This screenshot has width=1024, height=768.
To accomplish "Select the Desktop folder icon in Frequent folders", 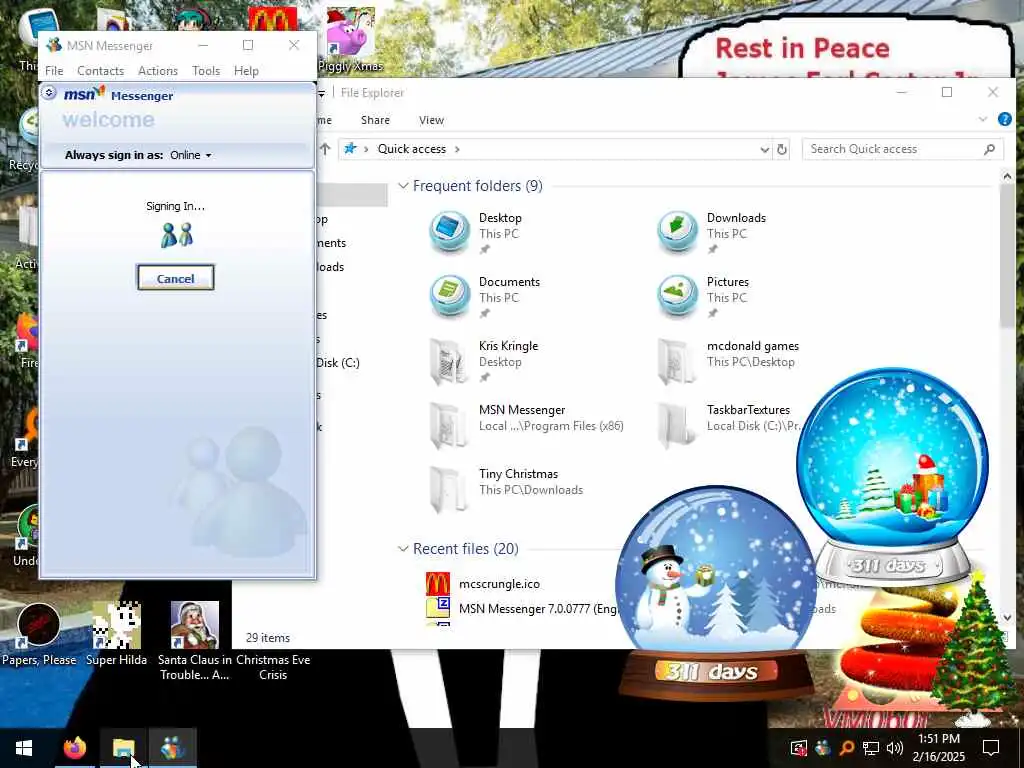I will (449, 232).
